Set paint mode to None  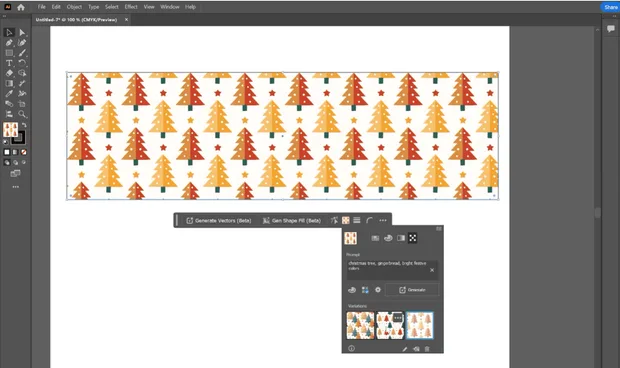coord(24,152)
